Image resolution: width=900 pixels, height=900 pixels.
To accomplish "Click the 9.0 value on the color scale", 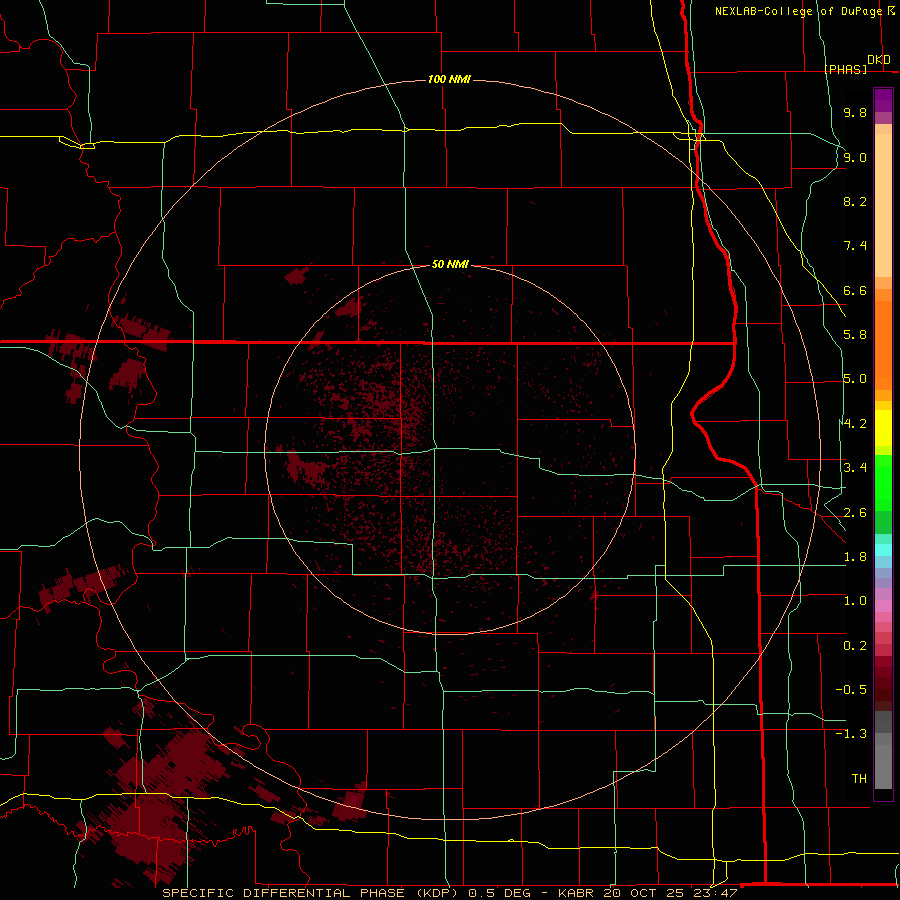I will [x=855, y=157].
